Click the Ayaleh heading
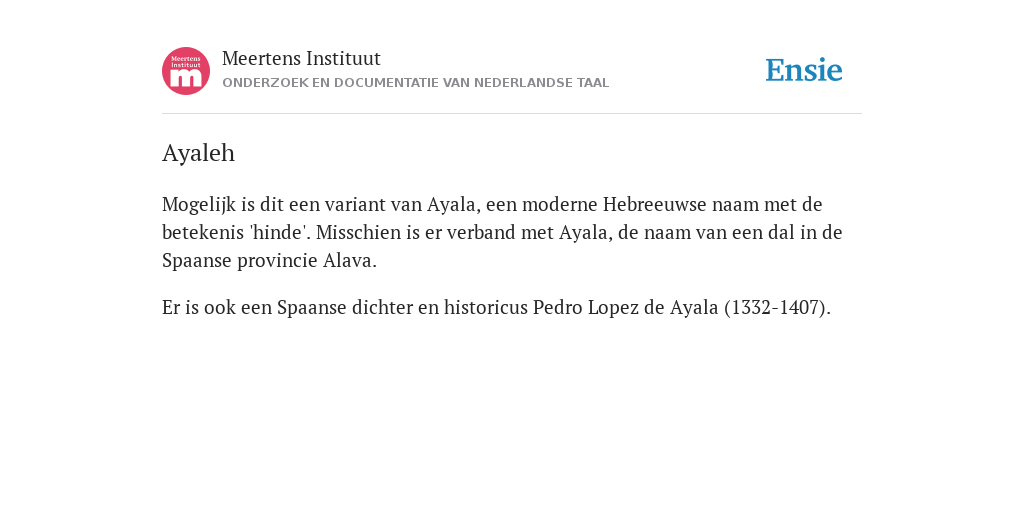This screenshot has width=1024, height=512. pyautogui.click(x=199, y=153)
